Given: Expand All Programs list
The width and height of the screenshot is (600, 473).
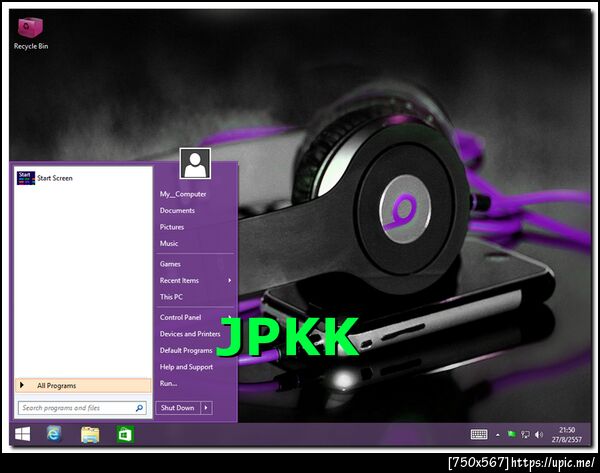Looking at the screenshot, I should pyautogui.click(x=83, y=385).
